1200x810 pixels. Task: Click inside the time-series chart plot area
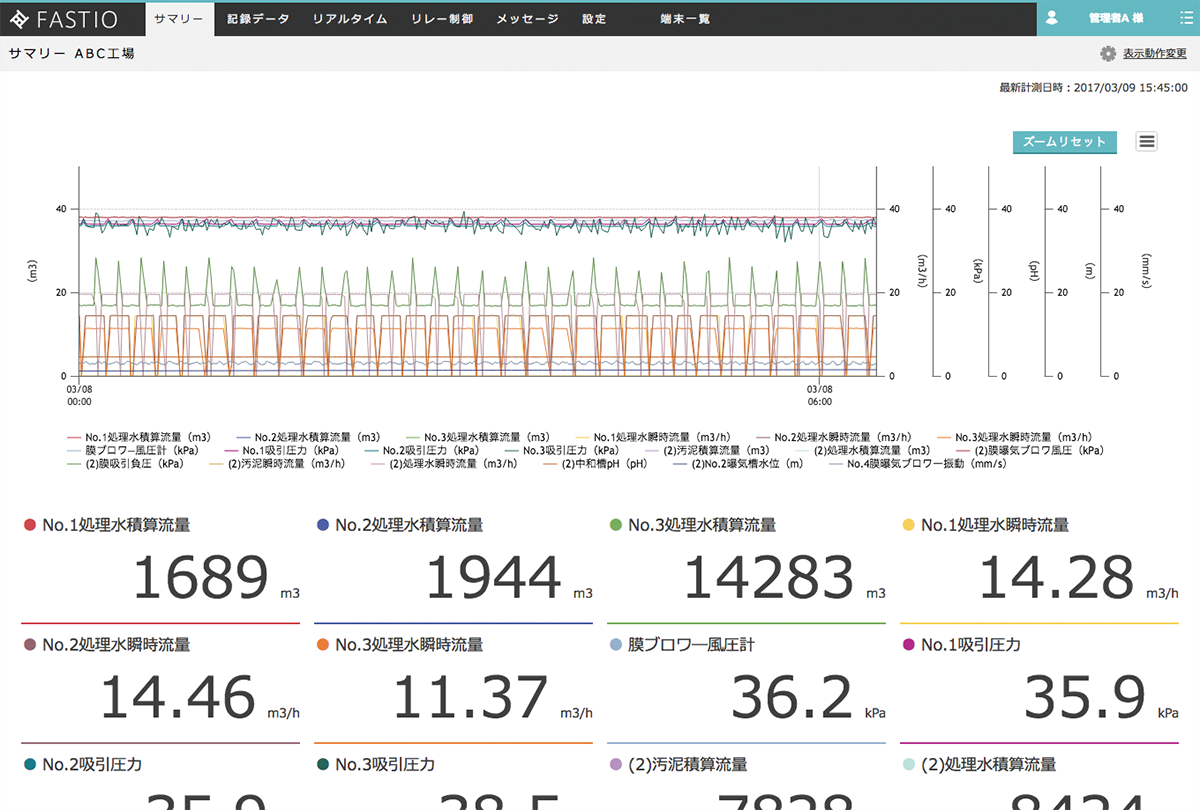(476, 270)
